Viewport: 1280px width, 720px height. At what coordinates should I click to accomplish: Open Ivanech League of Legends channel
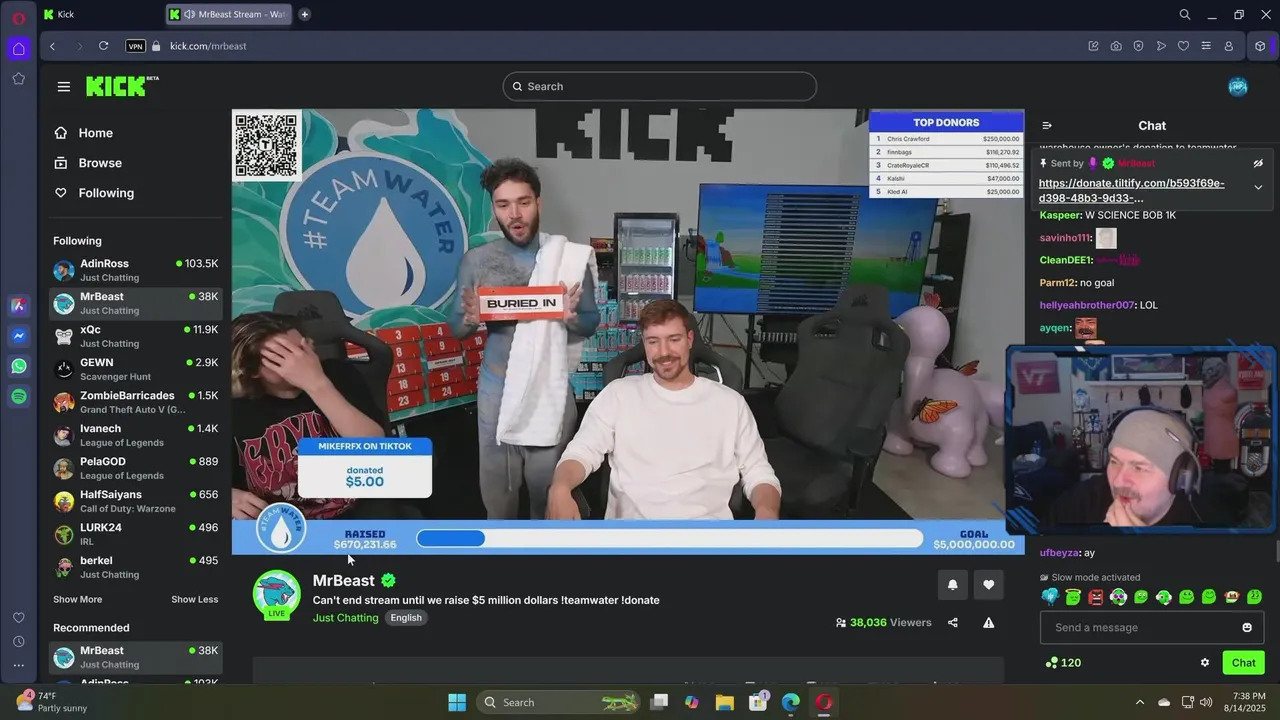[x=136, y=435]
